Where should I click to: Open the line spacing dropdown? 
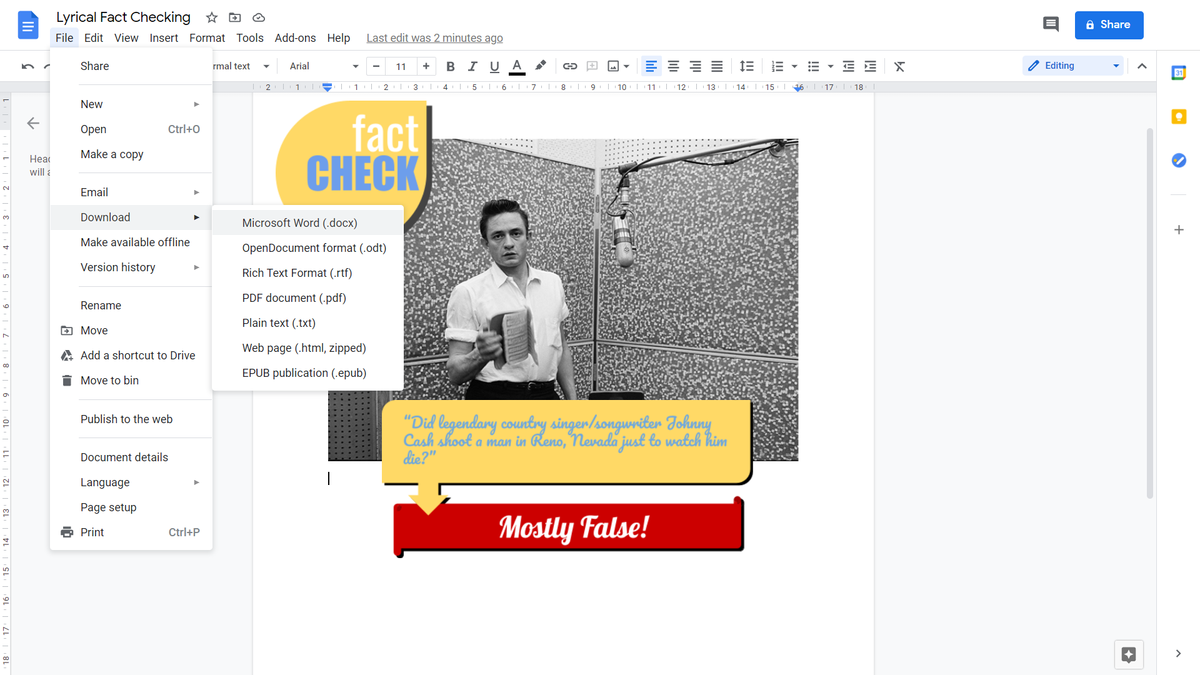point(747,65)
